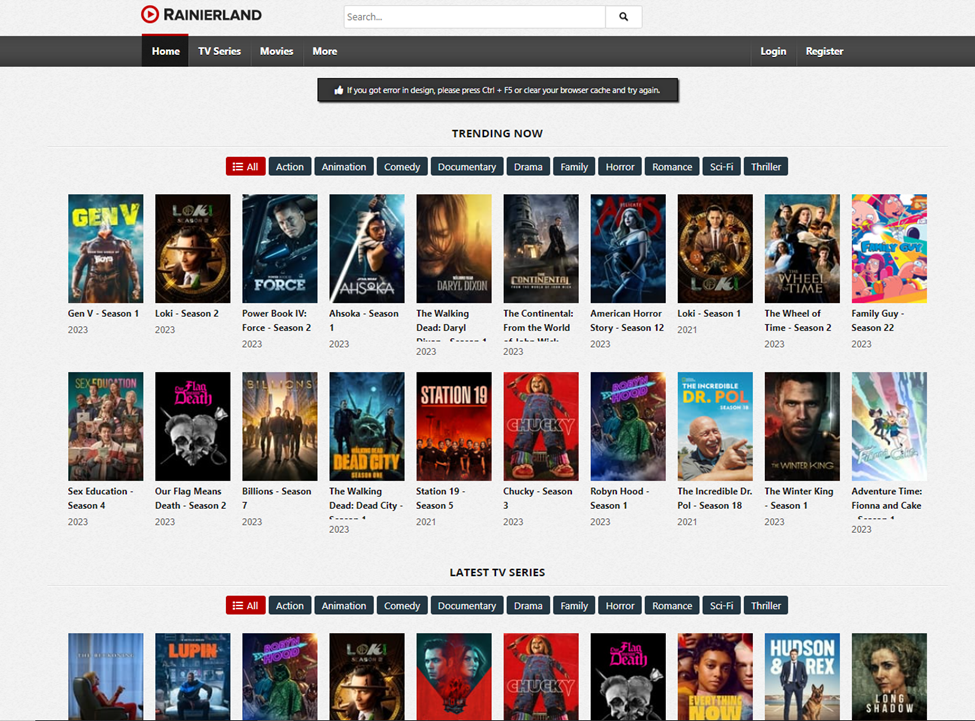The image size is (975, 721).
Task: Select Thriller filter under Trending Now
Action: pos(765,167)
